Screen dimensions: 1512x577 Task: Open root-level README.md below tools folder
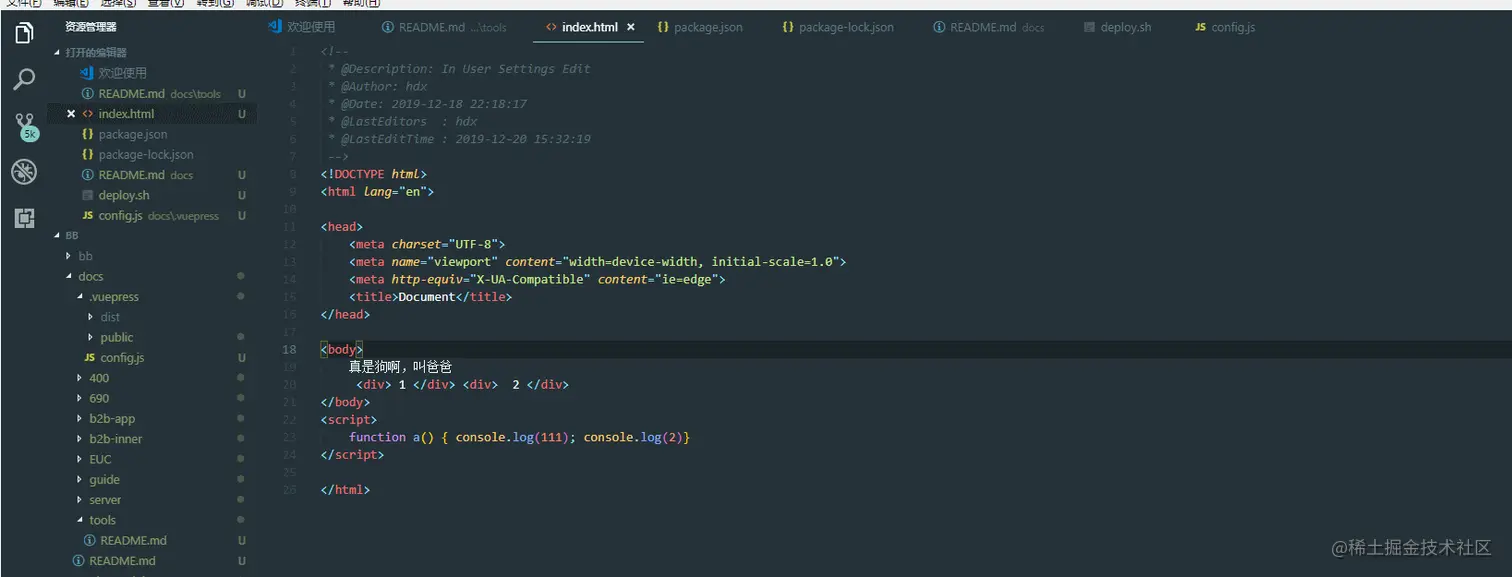click(x=122, y=561)
